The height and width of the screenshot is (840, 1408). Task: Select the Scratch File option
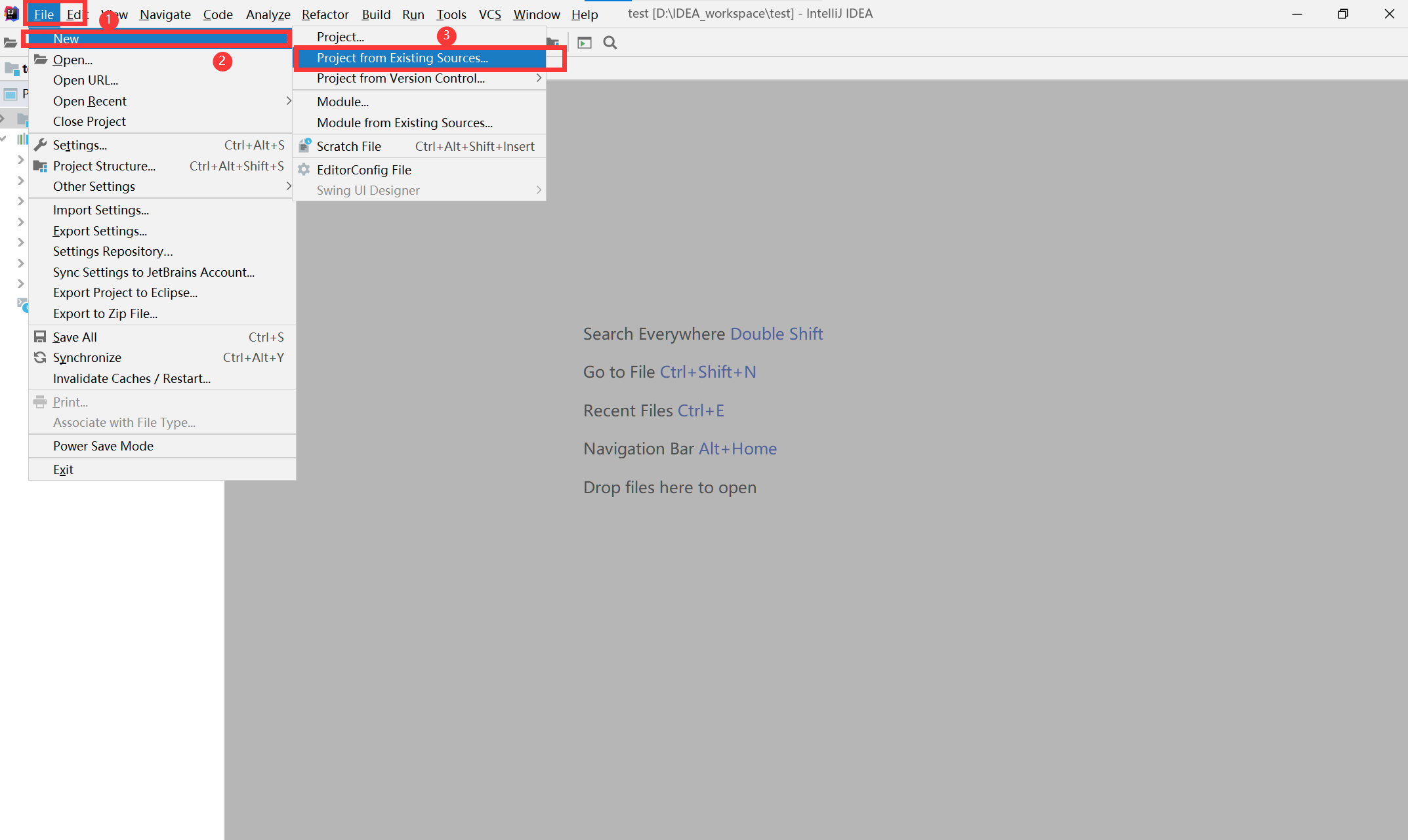coord(350,145)
